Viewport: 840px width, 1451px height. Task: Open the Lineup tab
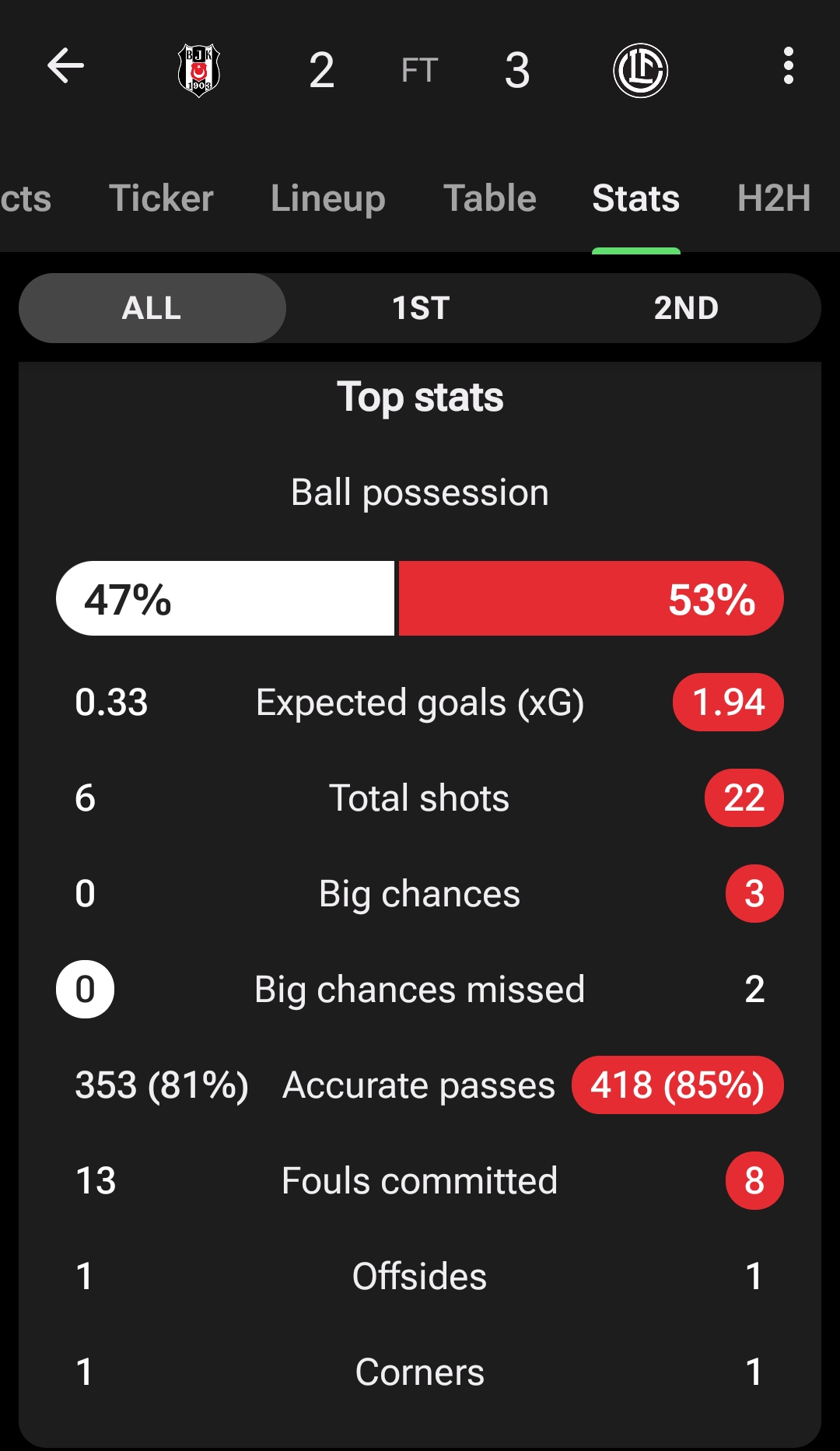(x=328, y=198)
